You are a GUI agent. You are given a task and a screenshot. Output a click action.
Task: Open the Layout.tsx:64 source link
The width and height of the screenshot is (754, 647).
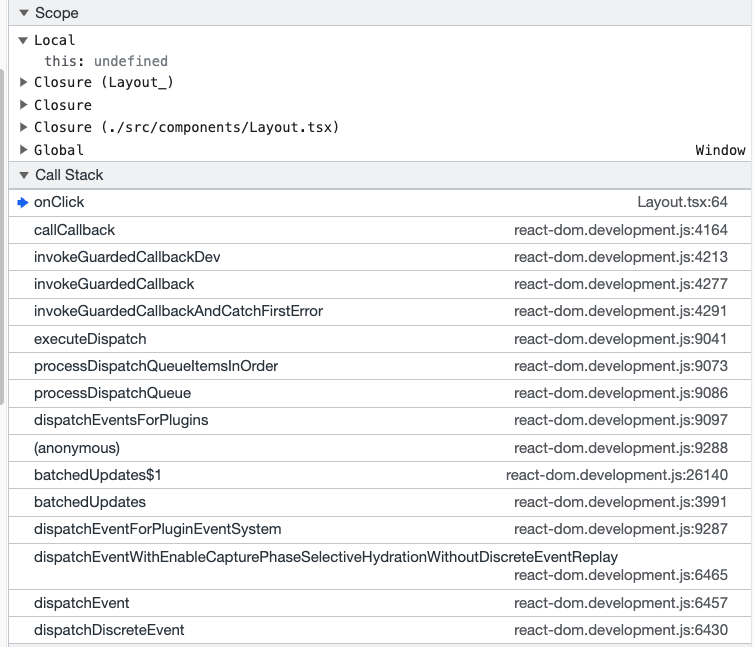tap(682, 203)
